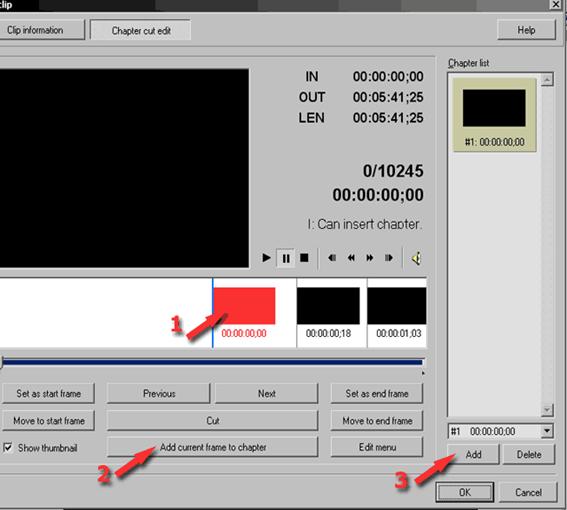Image resolution: width=567 pixels, height=510 pixels.
Task: Open the chapter #1 00:00:00;00 dropdown
Action: coord(546,431)
